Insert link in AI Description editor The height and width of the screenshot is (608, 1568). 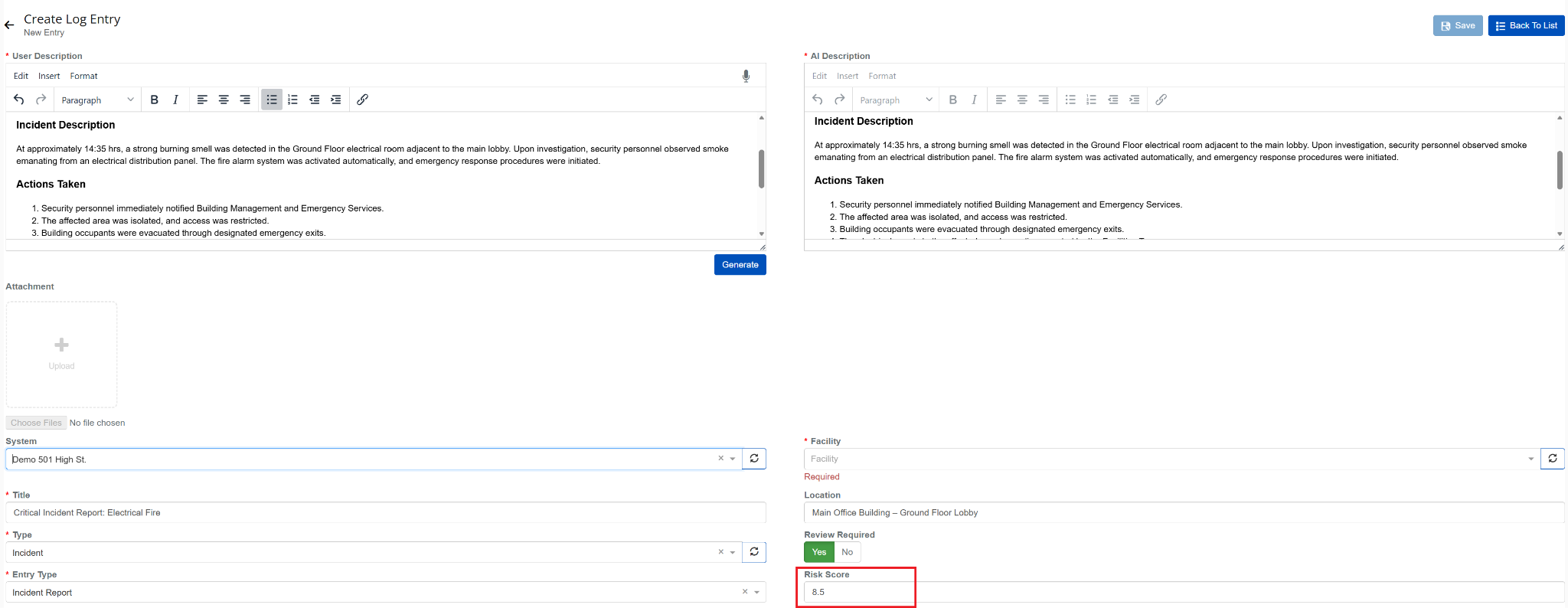click(1161, 100)
